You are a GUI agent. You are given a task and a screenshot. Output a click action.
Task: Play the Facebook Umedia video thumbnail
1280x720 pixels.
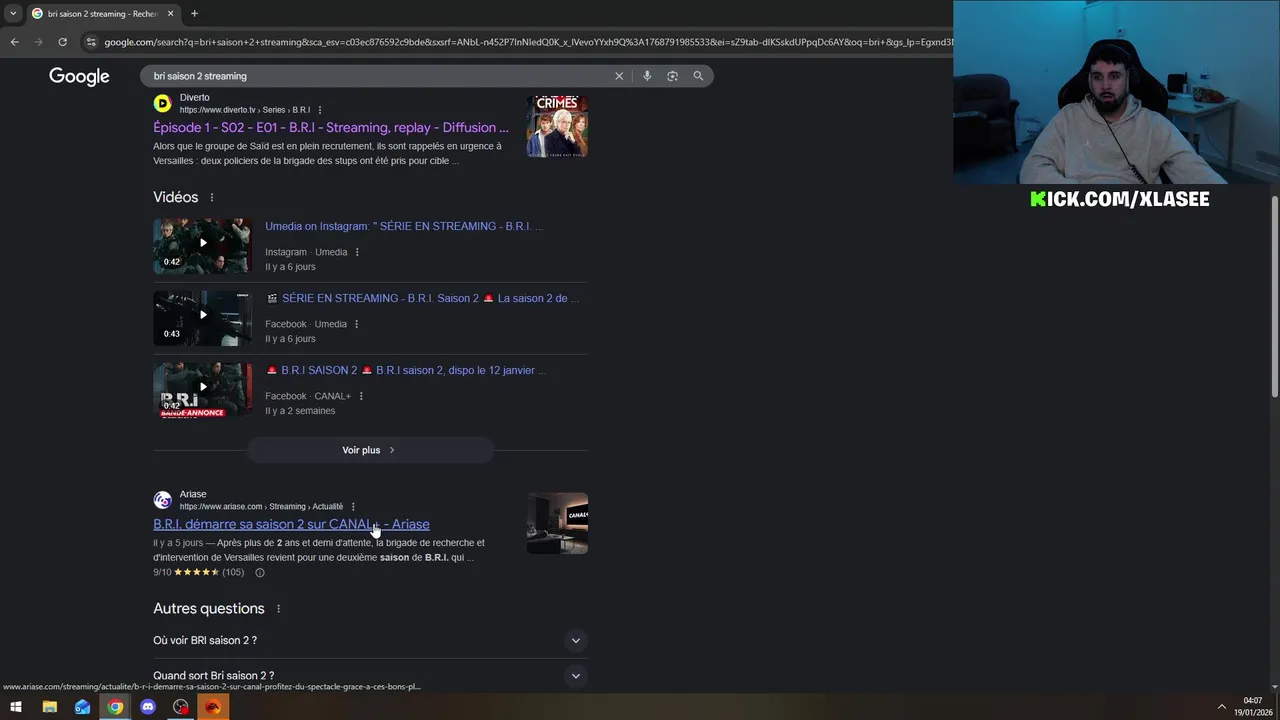202,317
